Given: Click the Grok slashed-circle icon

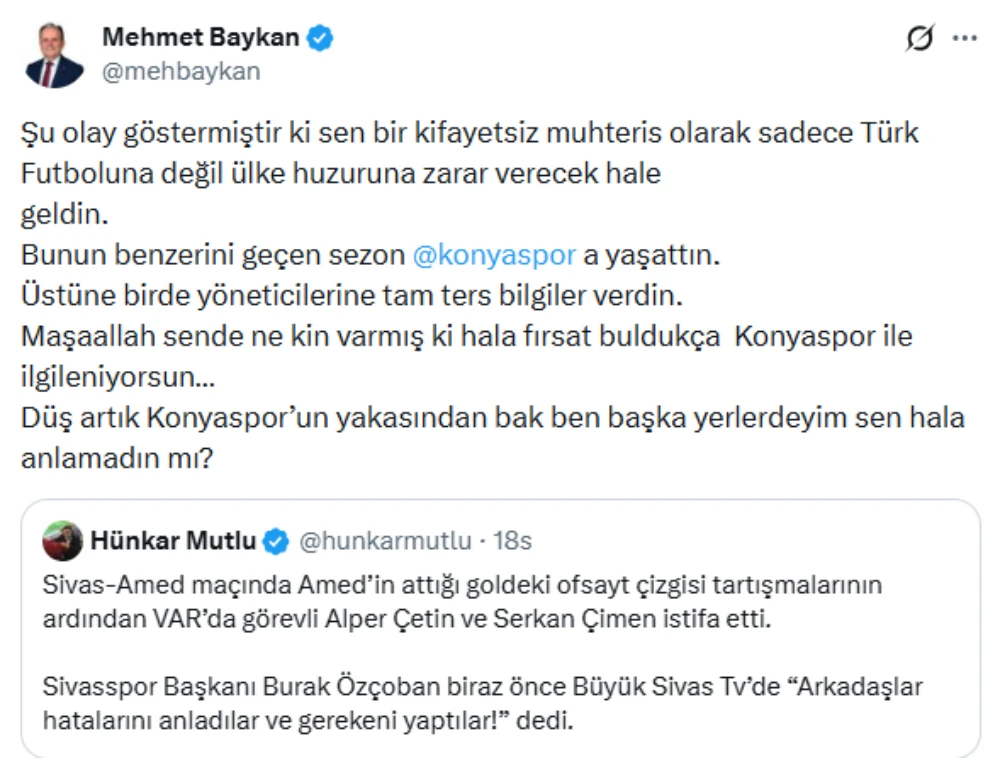Looking at the screenshot, I should [x=918, y=39].
